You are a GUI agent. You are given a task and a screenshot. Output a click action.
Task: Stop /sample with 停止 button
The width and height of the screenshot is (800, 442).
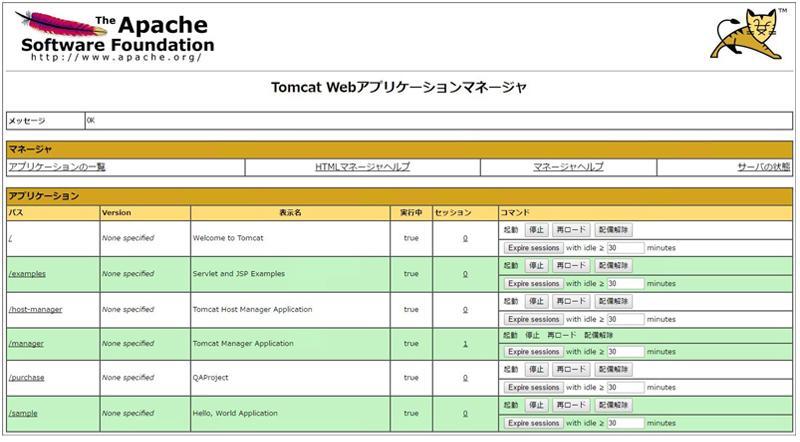[x=536, y=405]
